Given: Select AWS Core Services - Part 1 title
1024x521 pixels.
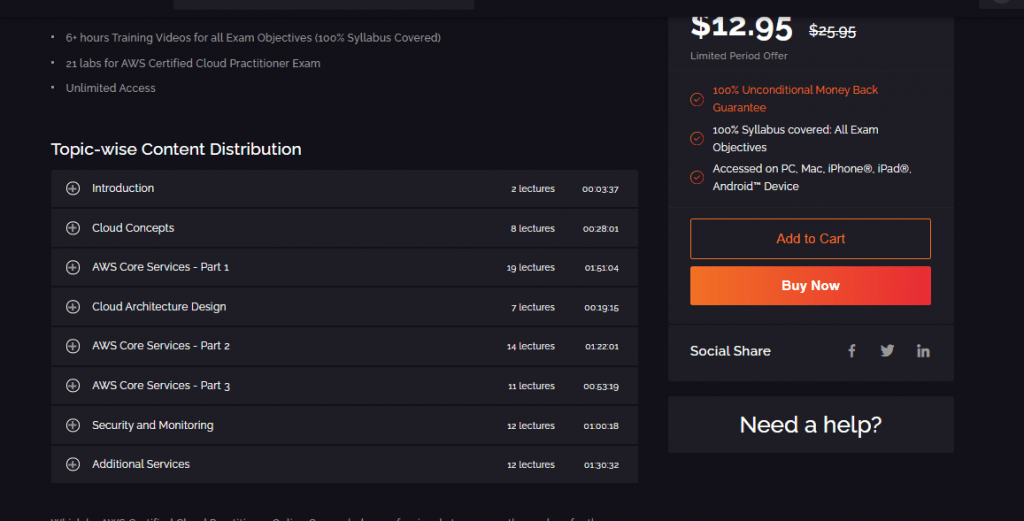Looking at the screenshot, I should click(161, 267).
